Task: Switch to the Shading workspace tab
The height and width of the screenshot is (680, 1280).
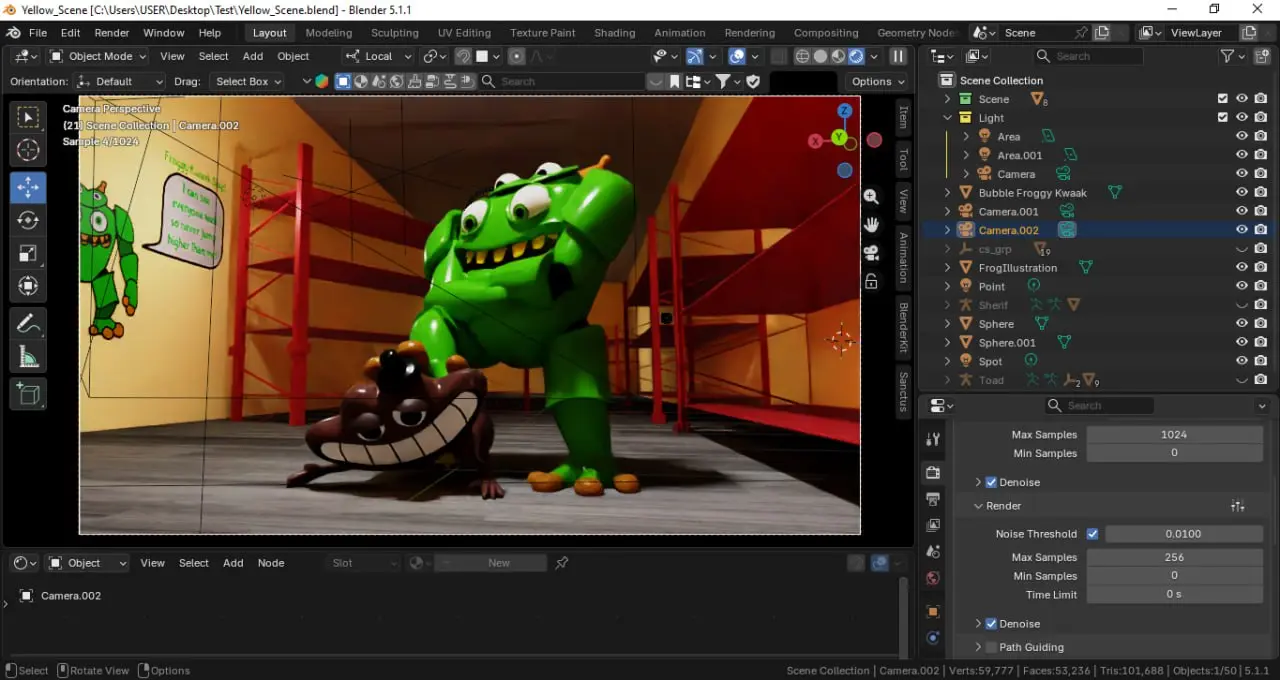Action: pyautogui.click(x=615, y=33)
